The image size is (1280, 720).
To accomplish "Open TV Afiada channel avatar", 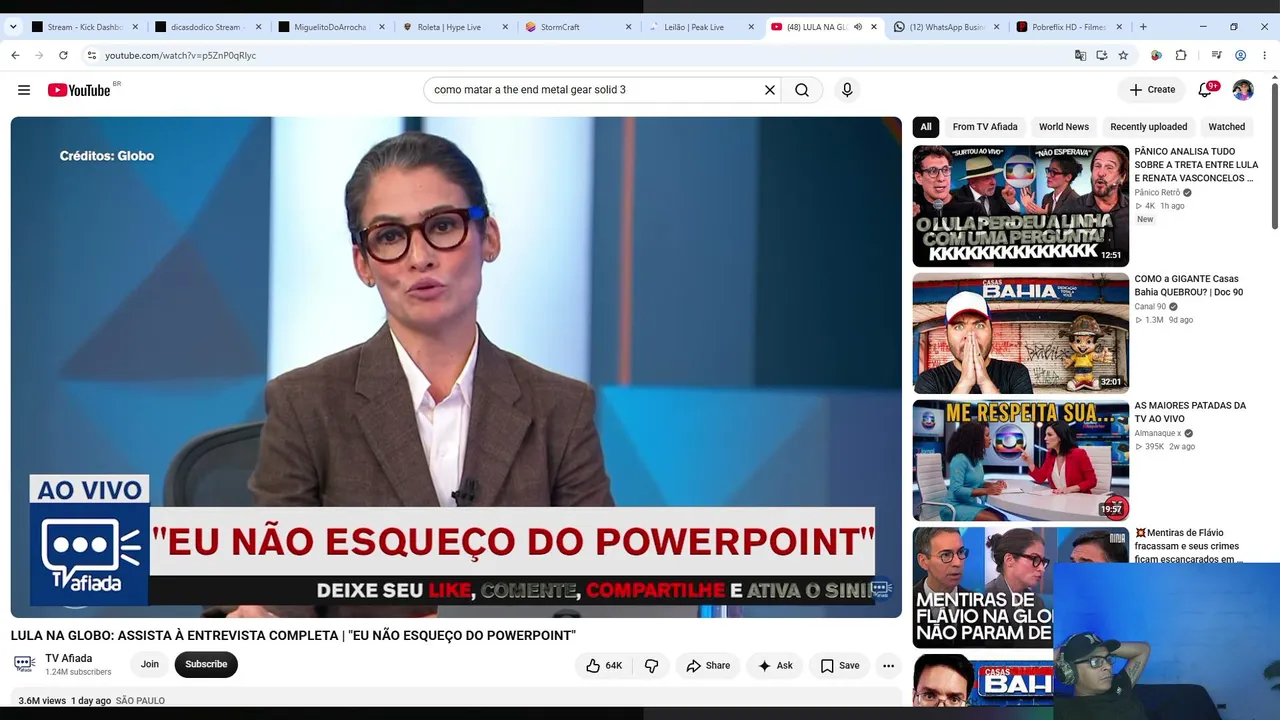I will tap(25, 664).
